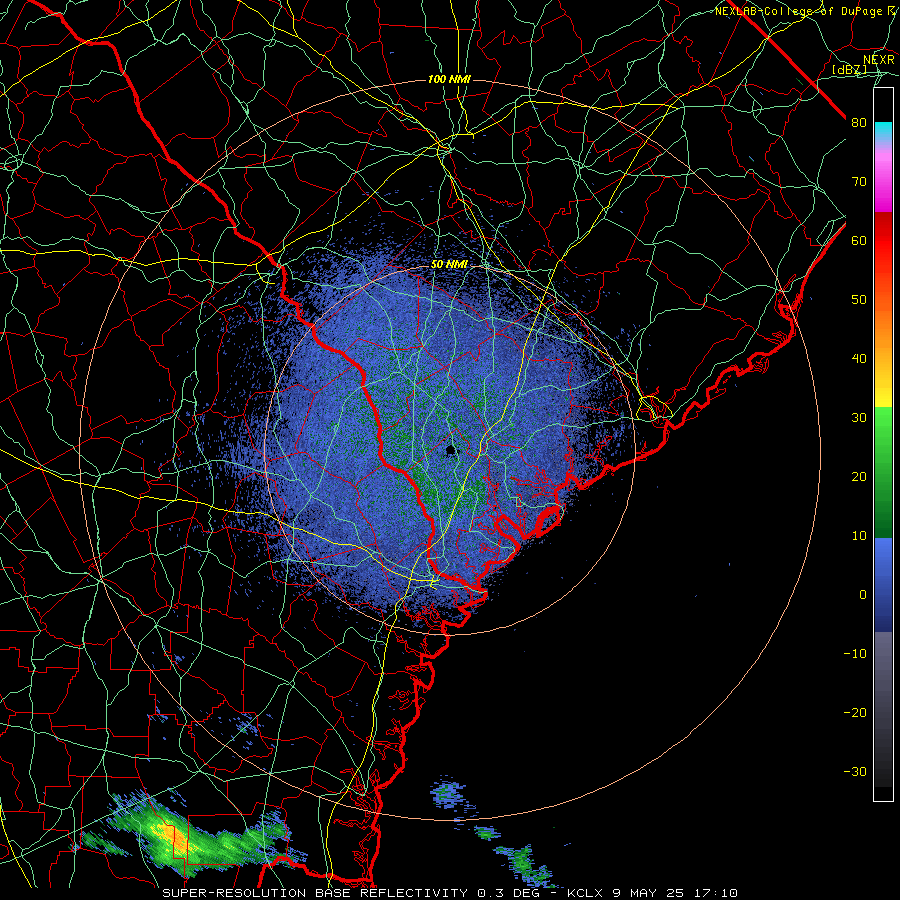Click the 60 value on the color scale
Viewport: 900px width, 900px height.
859,240
